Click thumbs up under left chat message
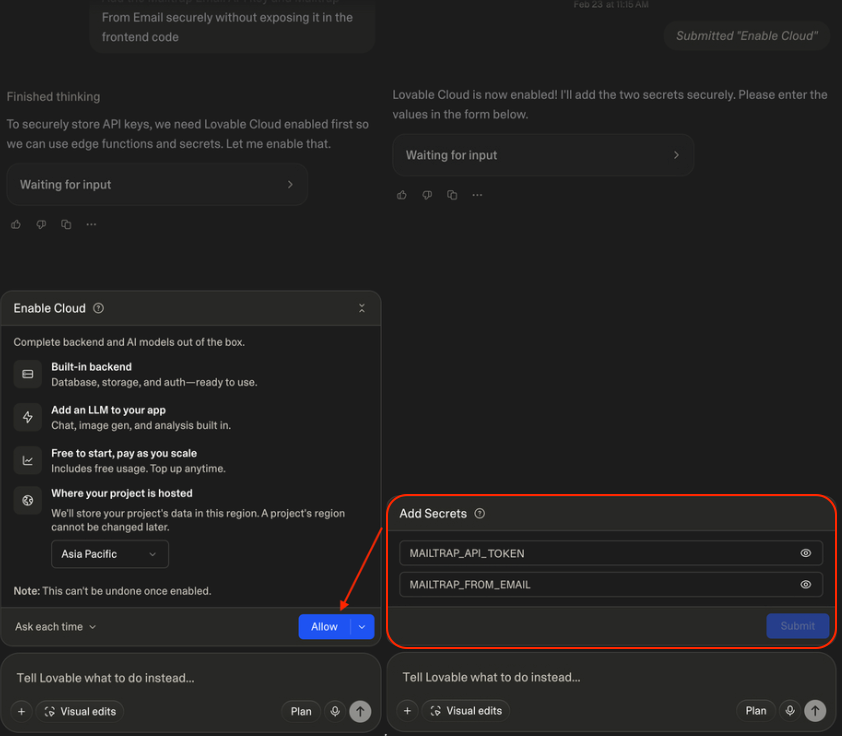The image size is (842, 736). pos(16,224)
